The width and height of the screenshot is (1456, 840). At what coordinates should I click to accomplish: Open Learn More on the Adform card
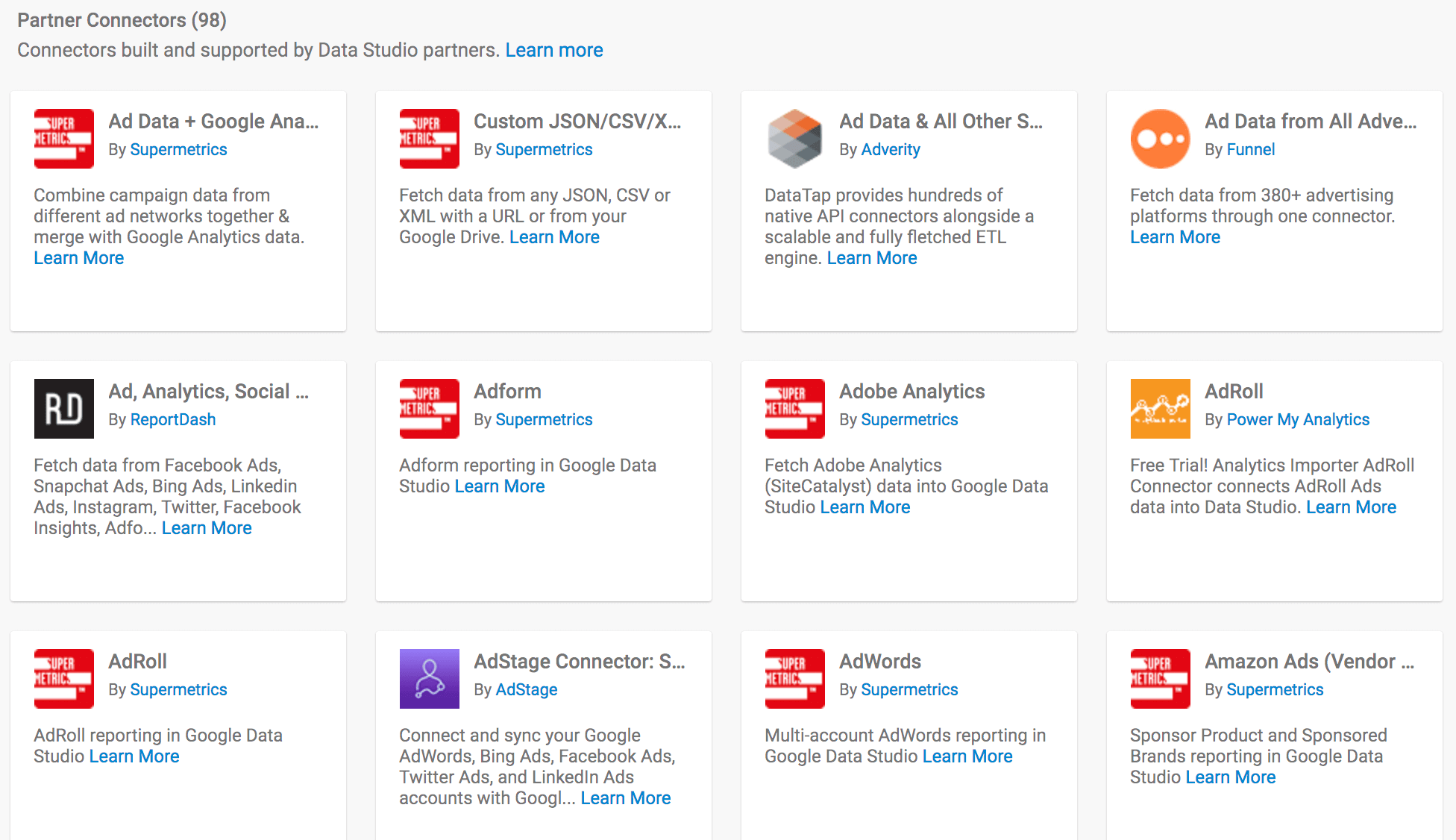(500, 486)
